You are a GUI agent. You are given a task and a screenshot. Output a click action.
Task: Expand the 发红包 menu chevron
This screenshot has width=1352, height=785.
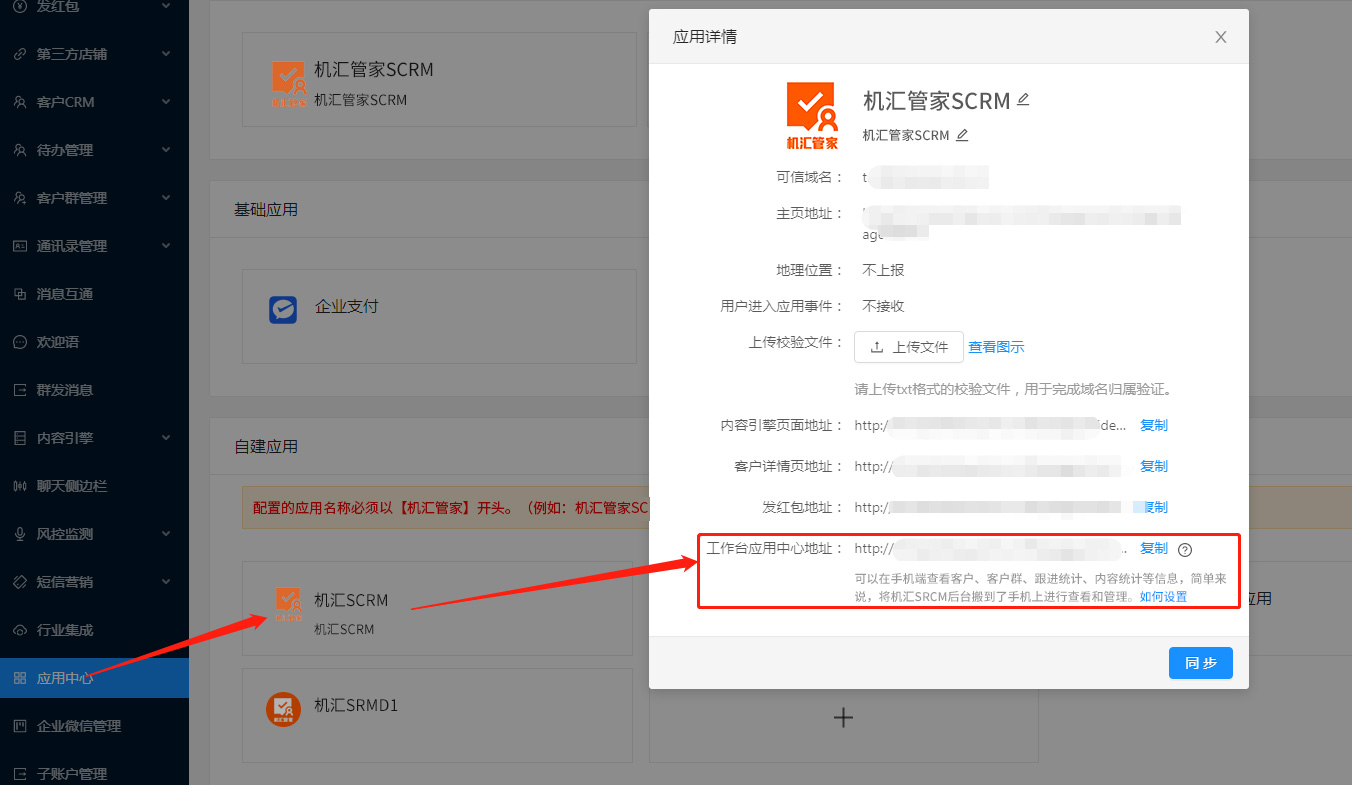pyautogui.click(x=166, y=6)
